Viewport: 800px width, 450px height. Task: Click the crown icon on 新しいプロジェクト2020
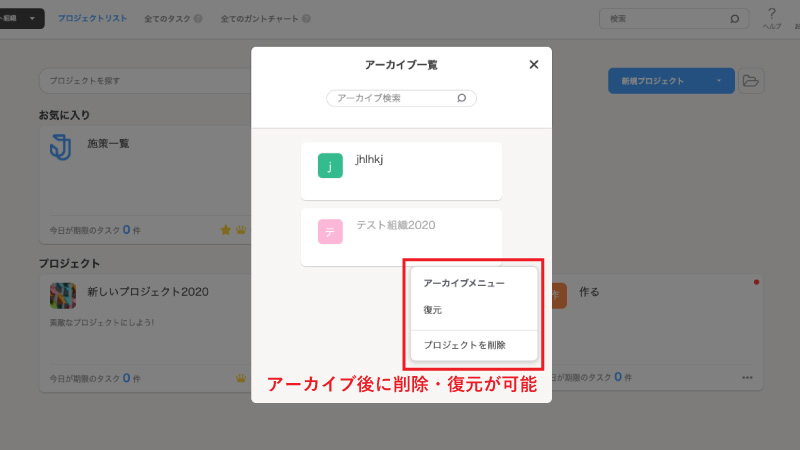point(240,378)
